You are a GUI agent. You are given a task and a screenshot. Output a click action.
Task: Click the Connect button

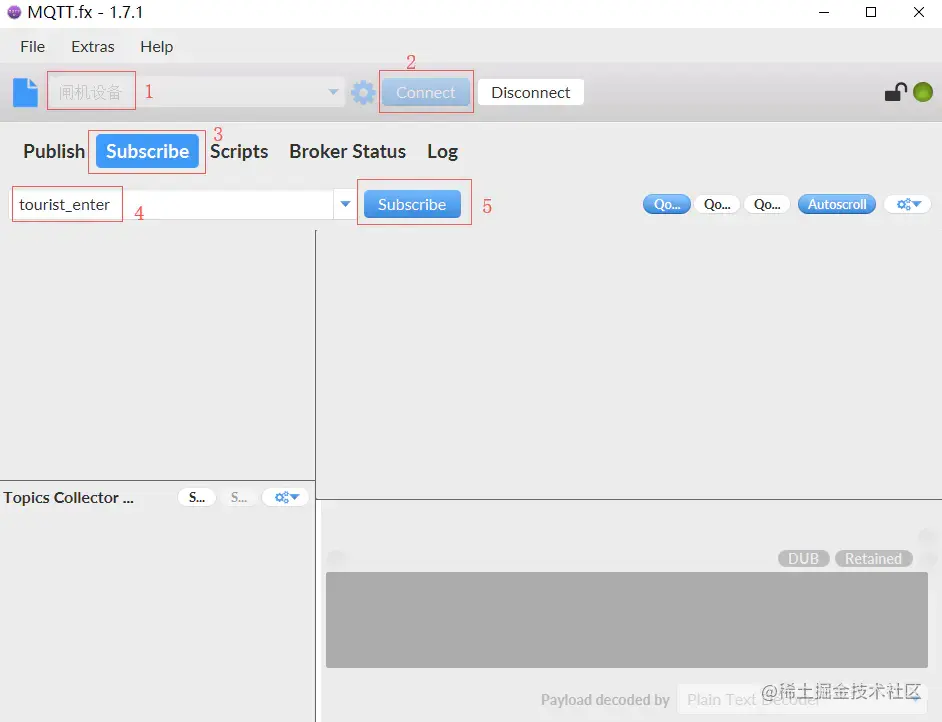click(x=425, y=93)
